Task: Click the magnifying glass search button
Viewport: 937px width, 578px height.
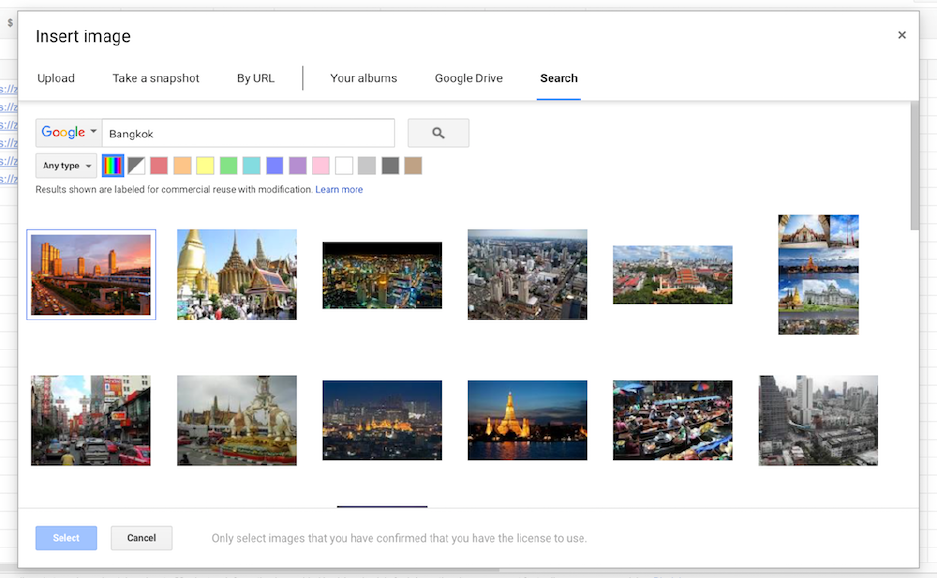Action: tap(438, 133)
